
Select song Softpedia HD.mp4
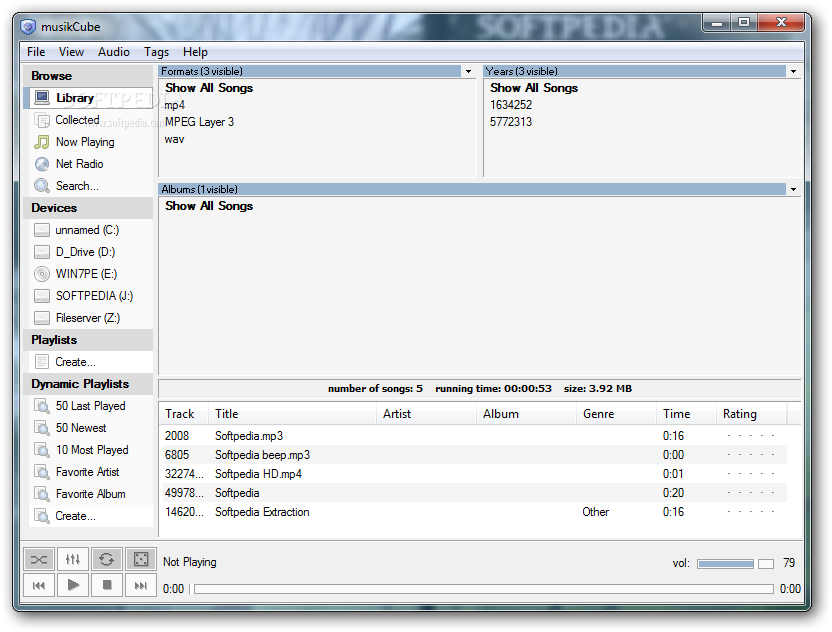pyautogui.click(x=473, y=474)
